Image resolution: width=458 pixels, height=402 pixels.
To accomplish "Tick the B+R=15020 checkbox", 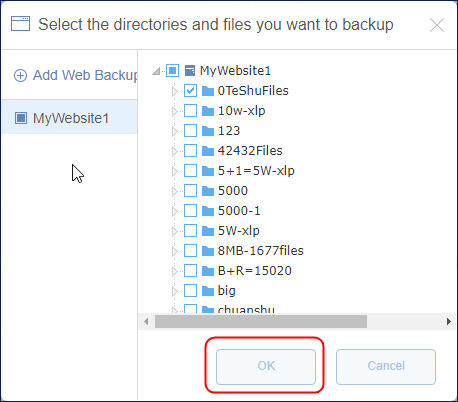I will point(190,271).
